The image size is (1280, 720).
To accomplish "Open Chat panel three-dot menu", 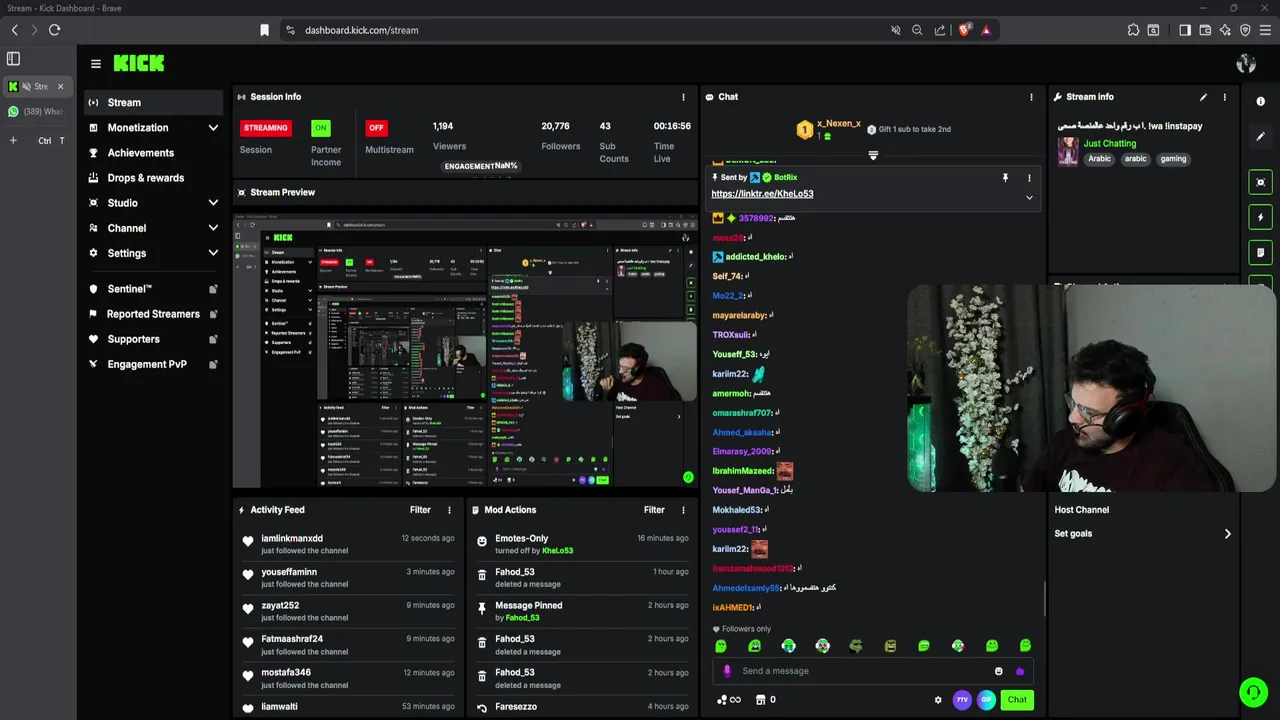I will (x=1031, y=97).
